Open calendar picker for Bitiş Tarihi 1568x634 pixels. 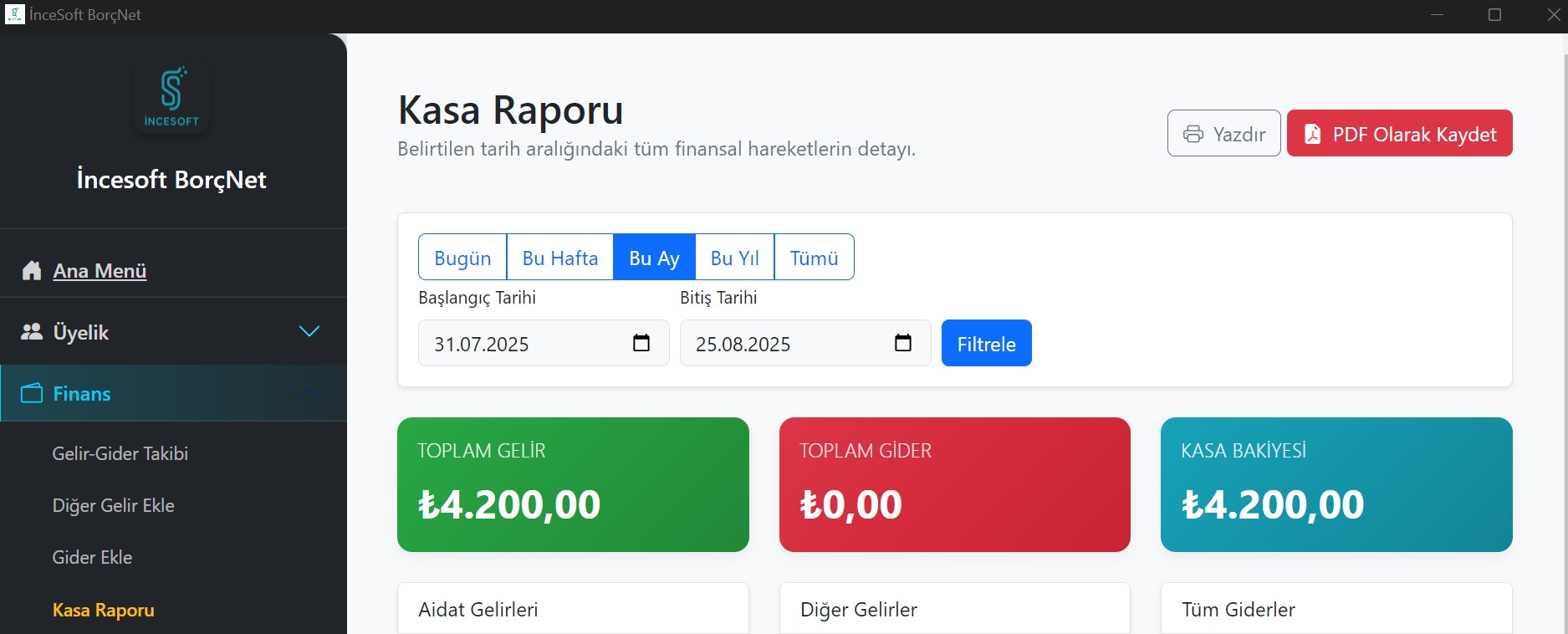click(902, 343)
